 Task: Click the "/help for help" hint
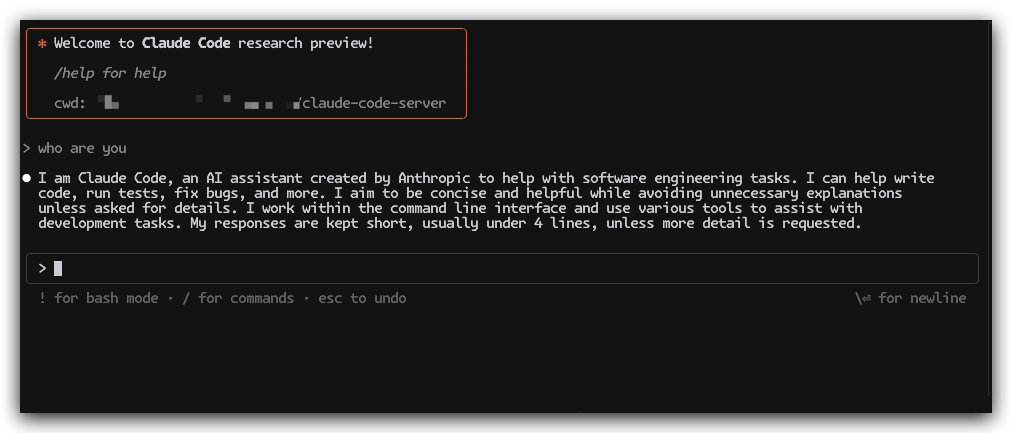click(x=110, y=73)
